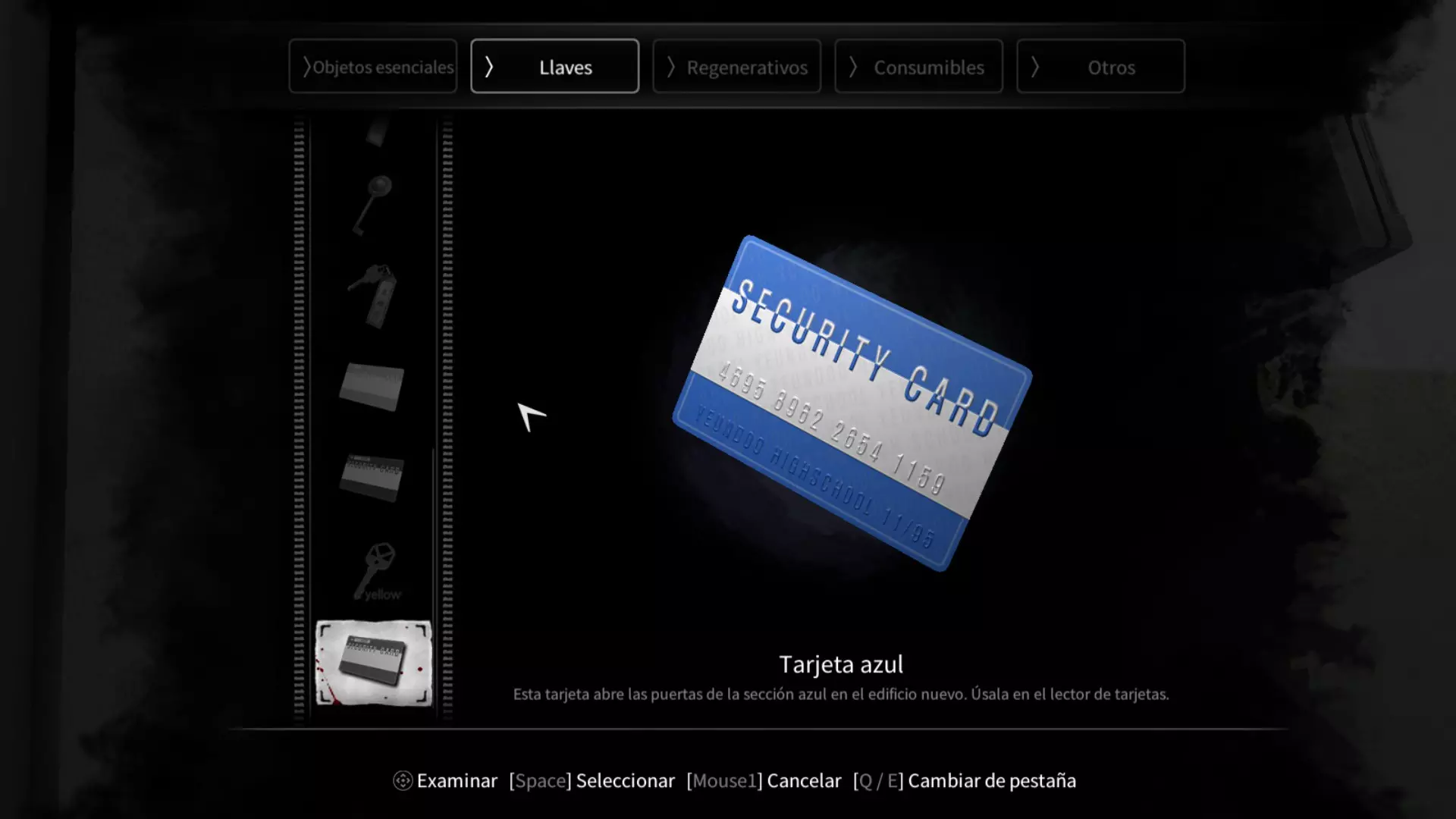The height and width of the screenshot is (819, 1456).
Task: Click the Examinar gamepad icon
Action: coord(403,780)
